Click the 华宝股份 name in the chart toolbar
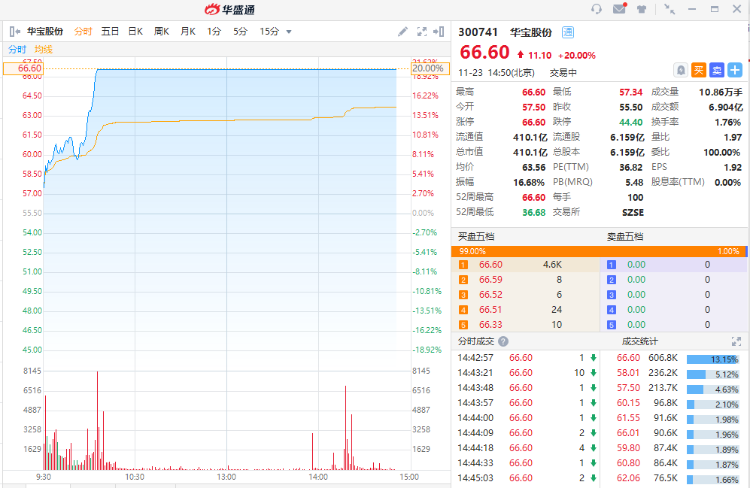 pos(45,32)
